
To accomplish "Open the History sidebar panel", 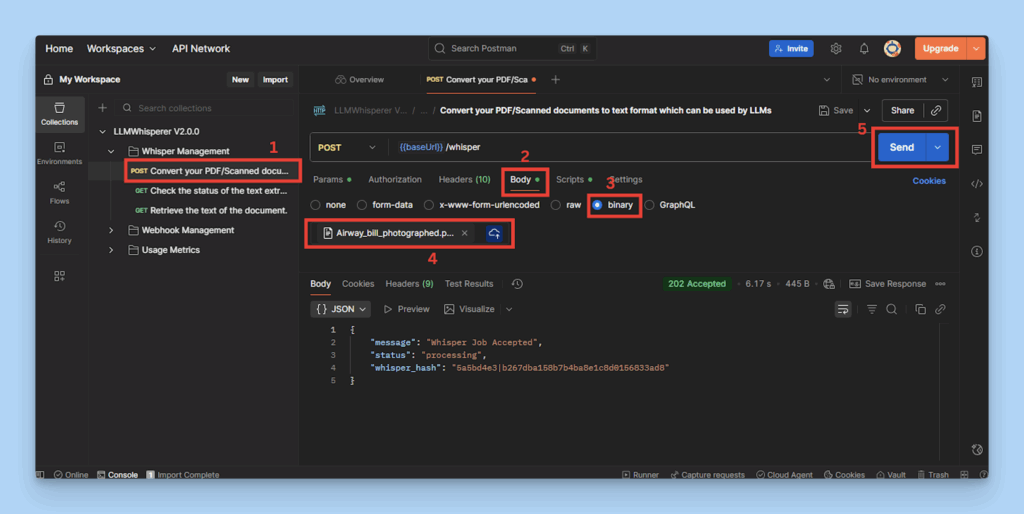I will tap(59, 231).
